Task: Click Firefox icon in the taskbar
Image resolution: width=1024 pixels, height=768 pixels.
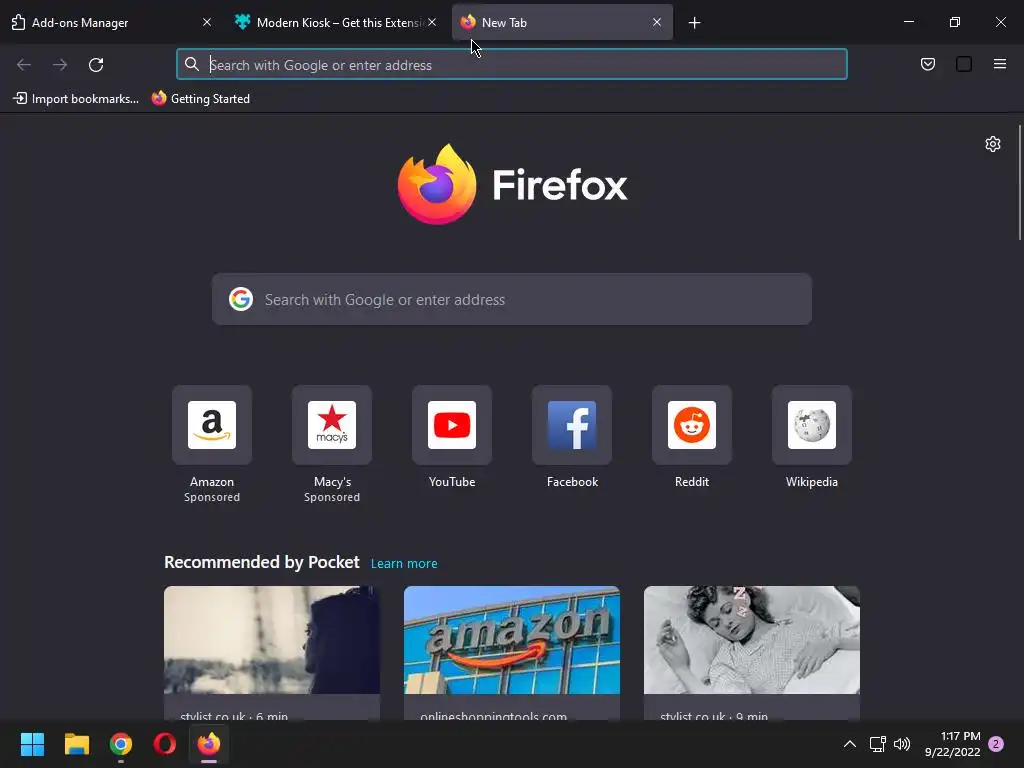Action: coord(209,744)
